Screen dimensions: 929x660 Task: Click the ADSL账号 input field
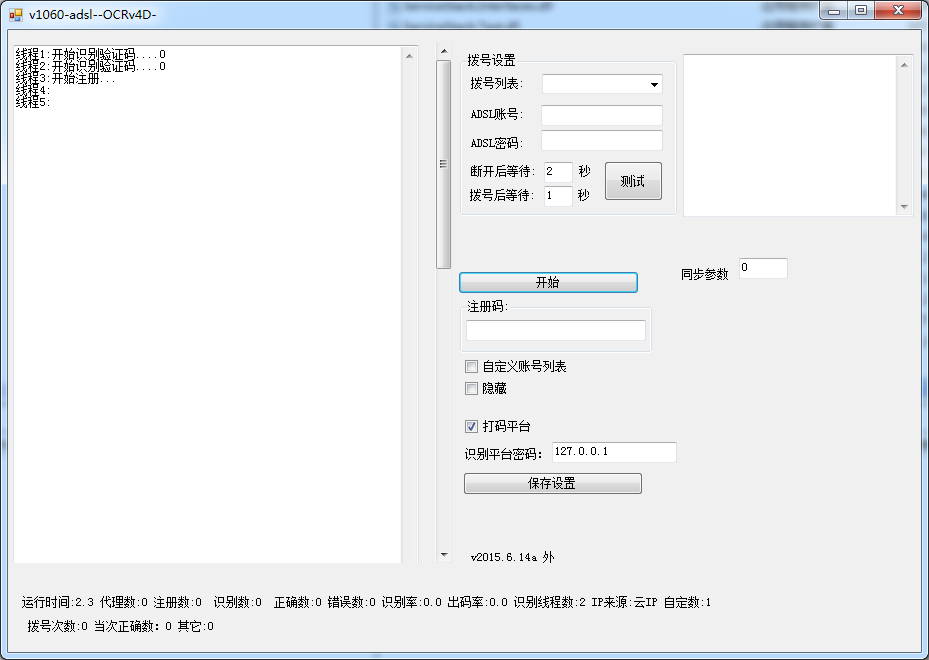pos(600,114)
